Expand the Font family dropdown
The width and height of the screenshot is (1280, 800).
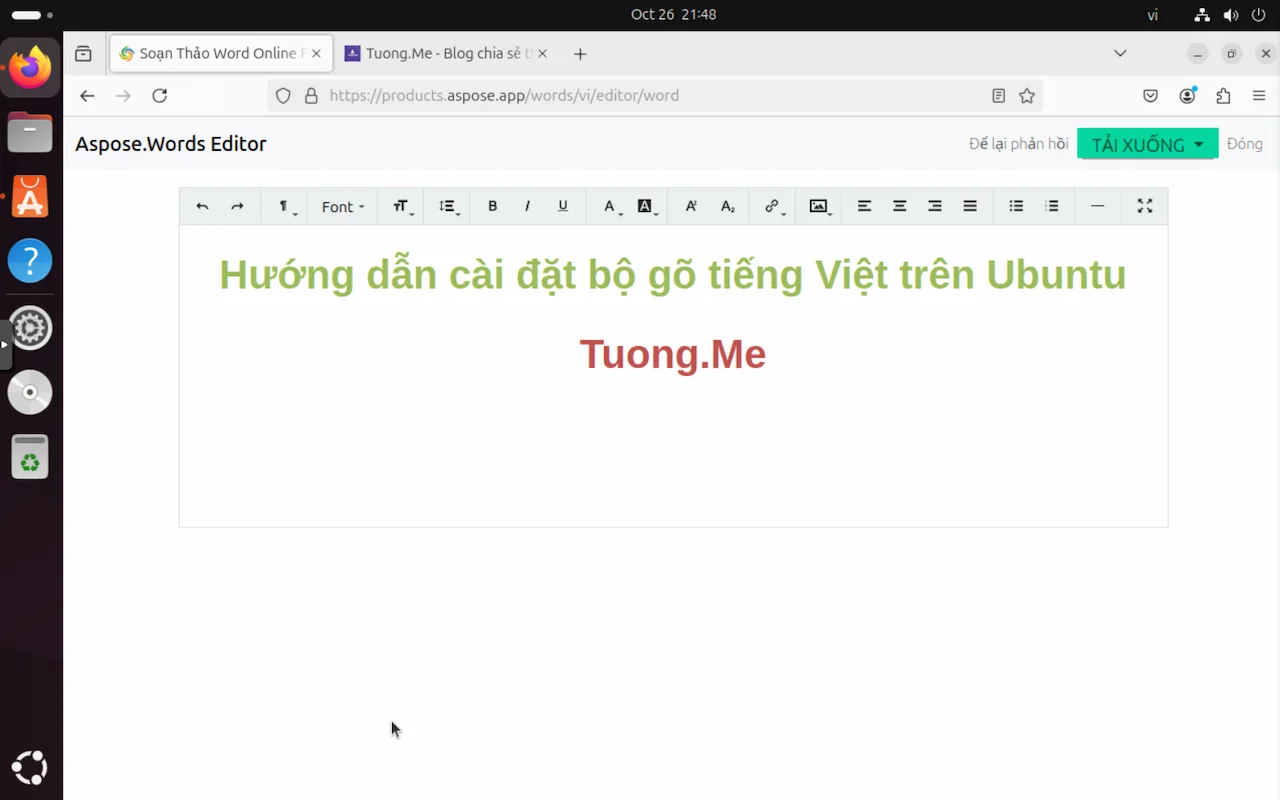click(343, 206)
